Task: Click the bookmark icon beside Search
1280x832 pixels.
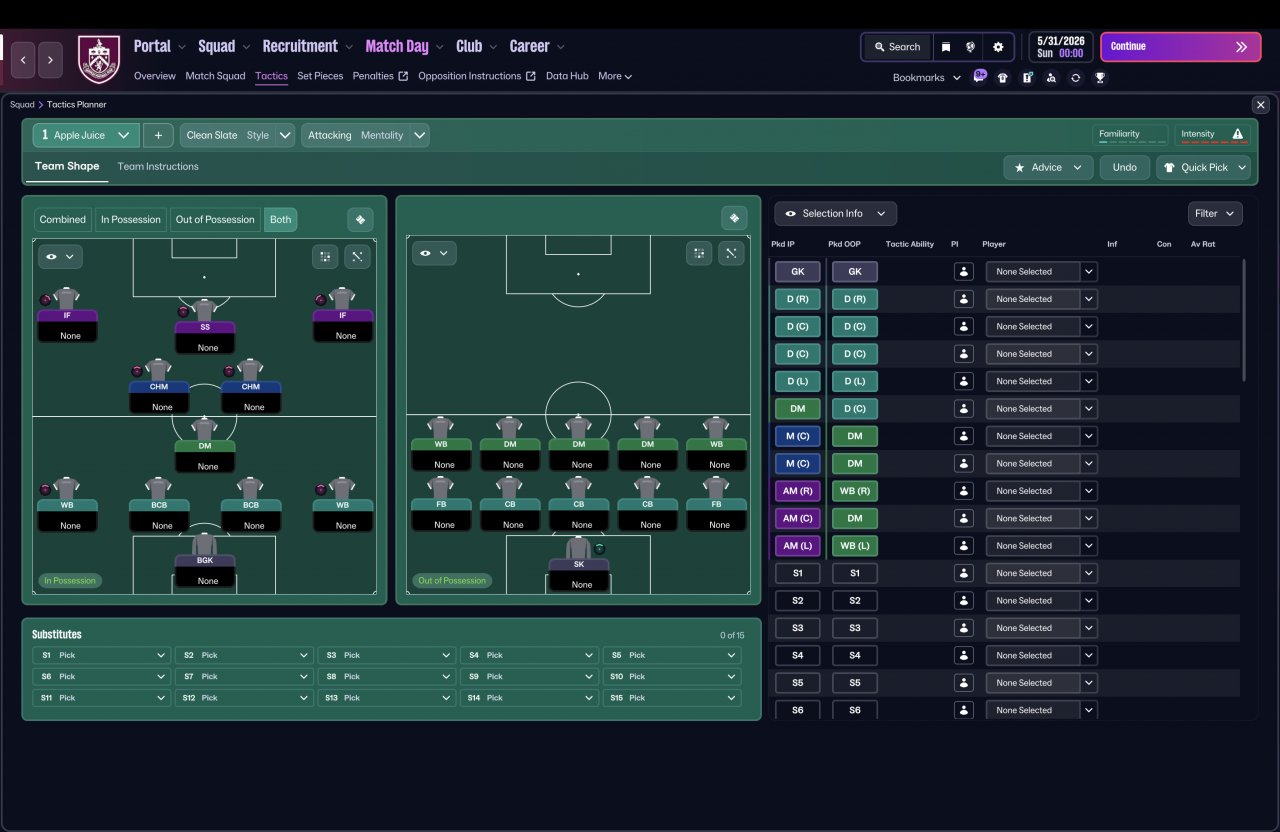Action: (945, 47)
